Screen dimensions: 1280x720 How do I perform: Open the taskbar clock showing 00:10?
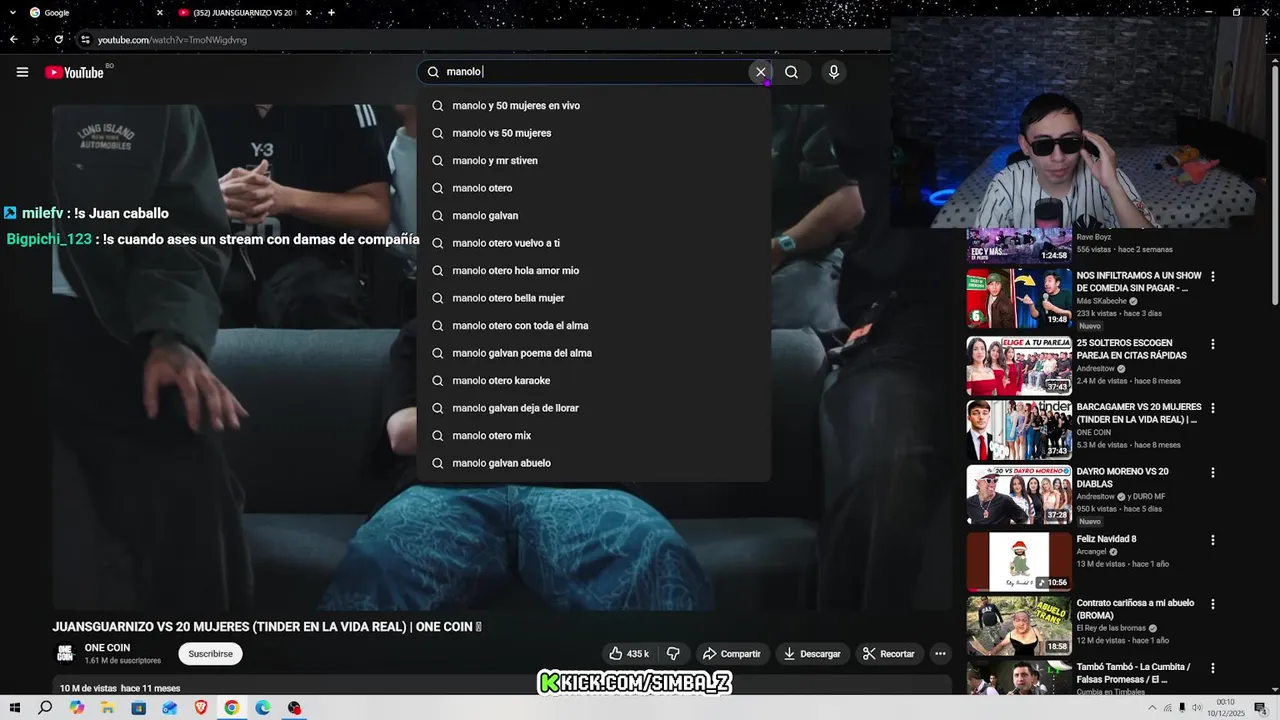pos(1226,707)
